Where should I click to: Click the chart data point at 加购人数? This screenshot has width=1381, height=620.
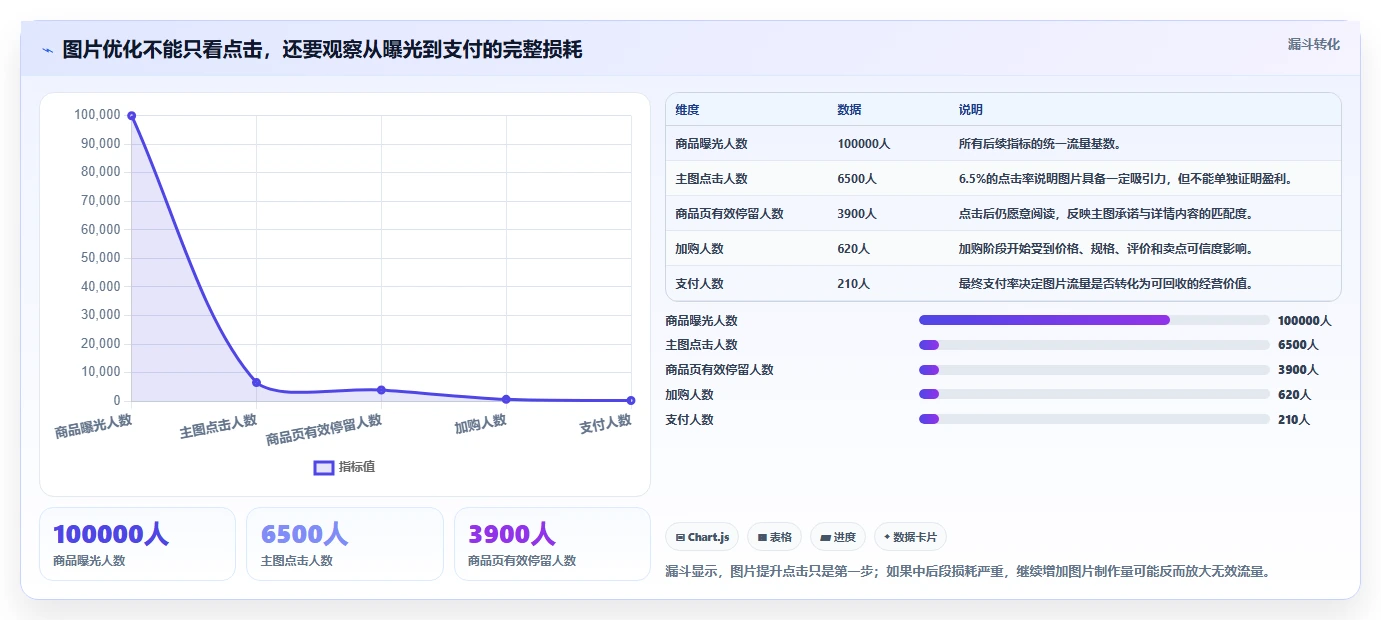point(506,399)
